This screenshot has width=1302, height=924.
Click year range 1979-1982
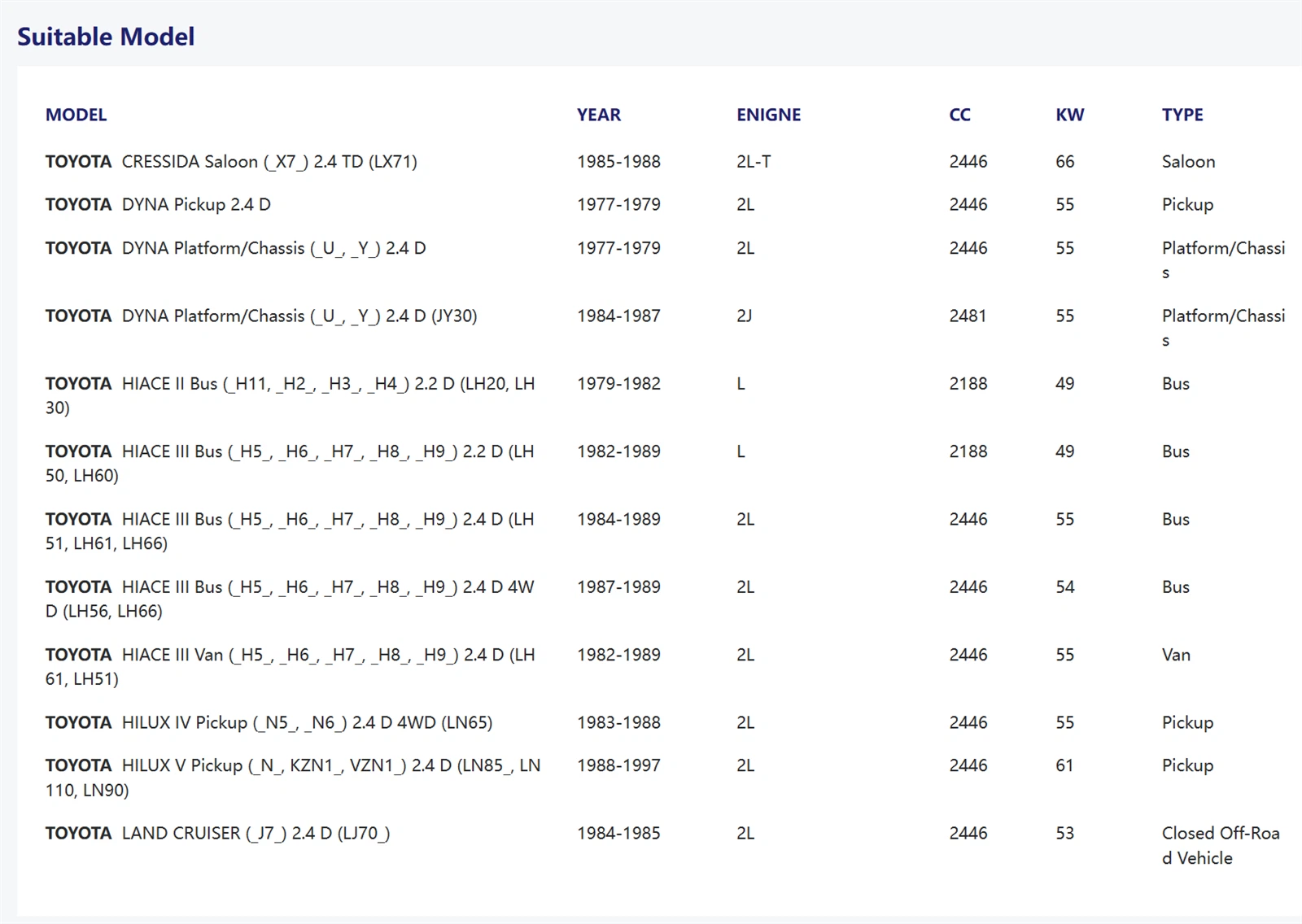click(618, 383)
